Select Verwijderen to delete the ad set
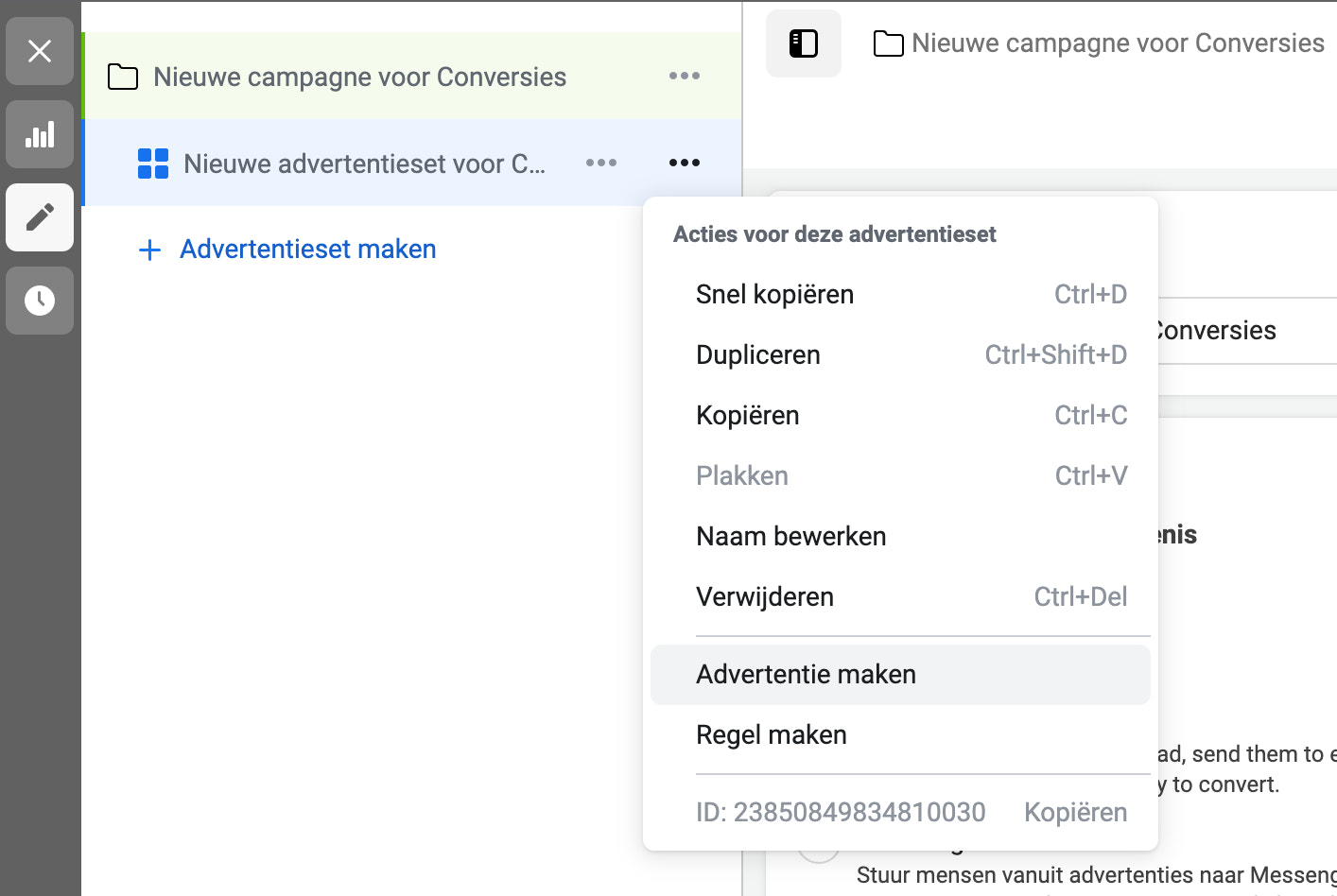The width and height of the screenshot is (1337, 896). pos(765,596)
